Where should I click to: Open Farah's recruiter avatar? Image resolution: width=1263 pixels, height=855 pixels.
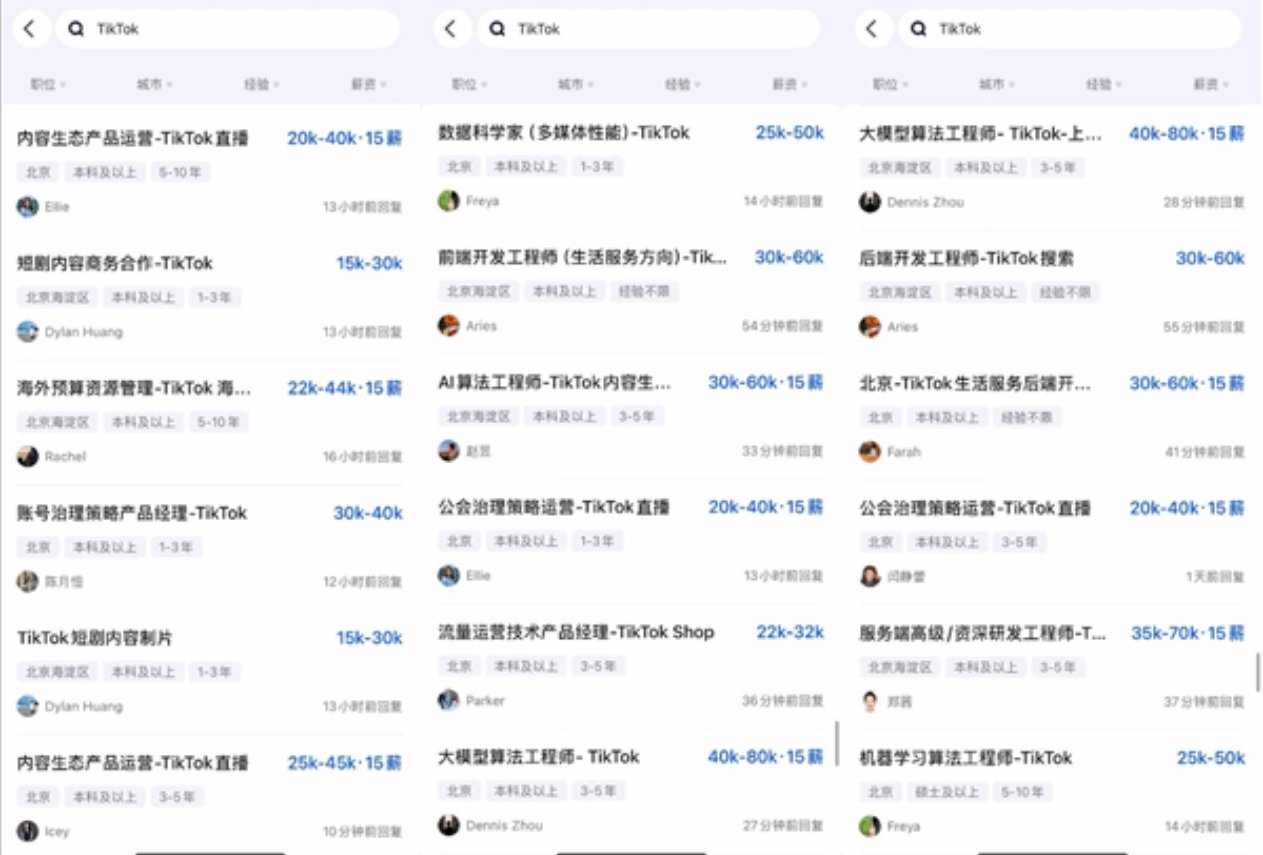click(x=870, y=451)
